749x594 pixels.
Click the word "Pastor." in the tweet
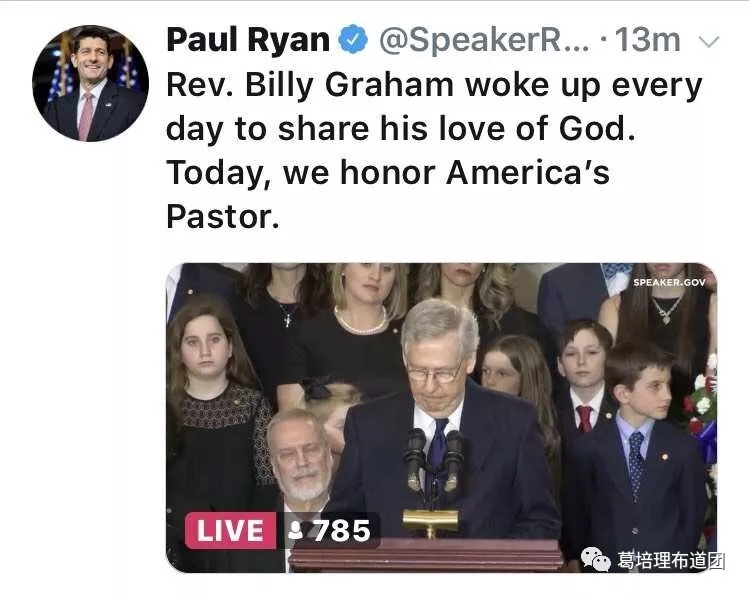click(222, 218)
